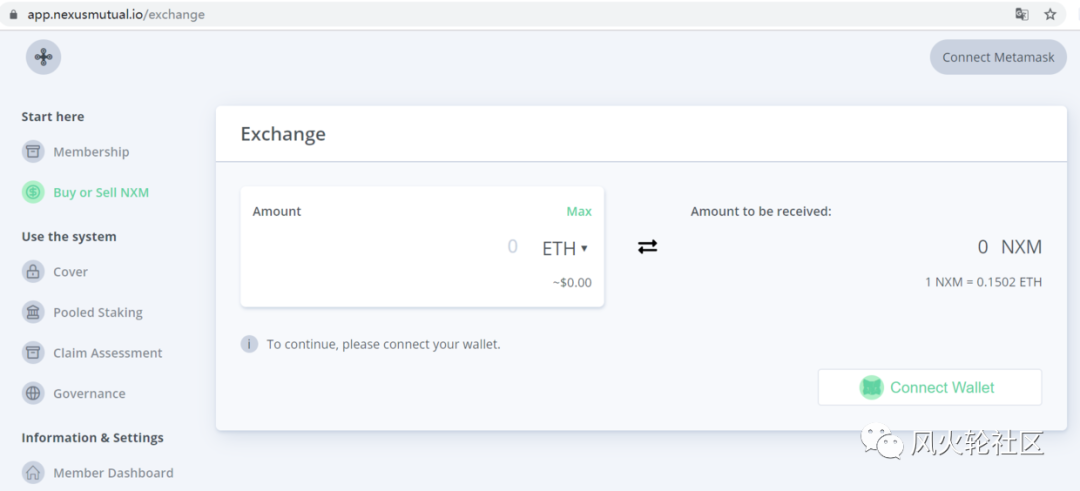Click the Cover lock icon
The height and width of the screenshot is (491, 1080).
32,271
